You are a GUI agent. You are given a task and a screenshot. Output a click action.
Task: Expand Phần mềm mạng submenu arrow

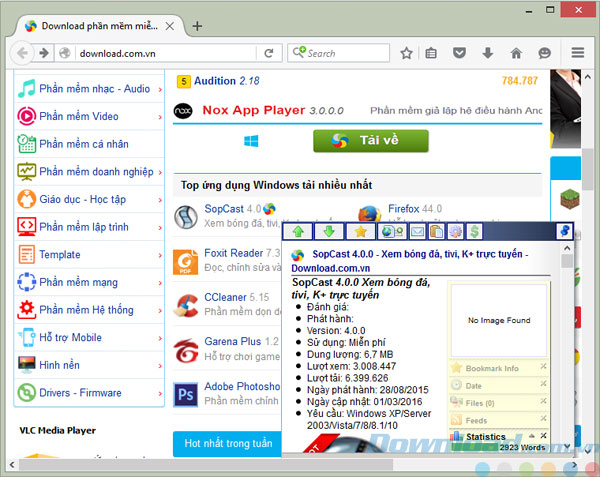click(160, 283)
